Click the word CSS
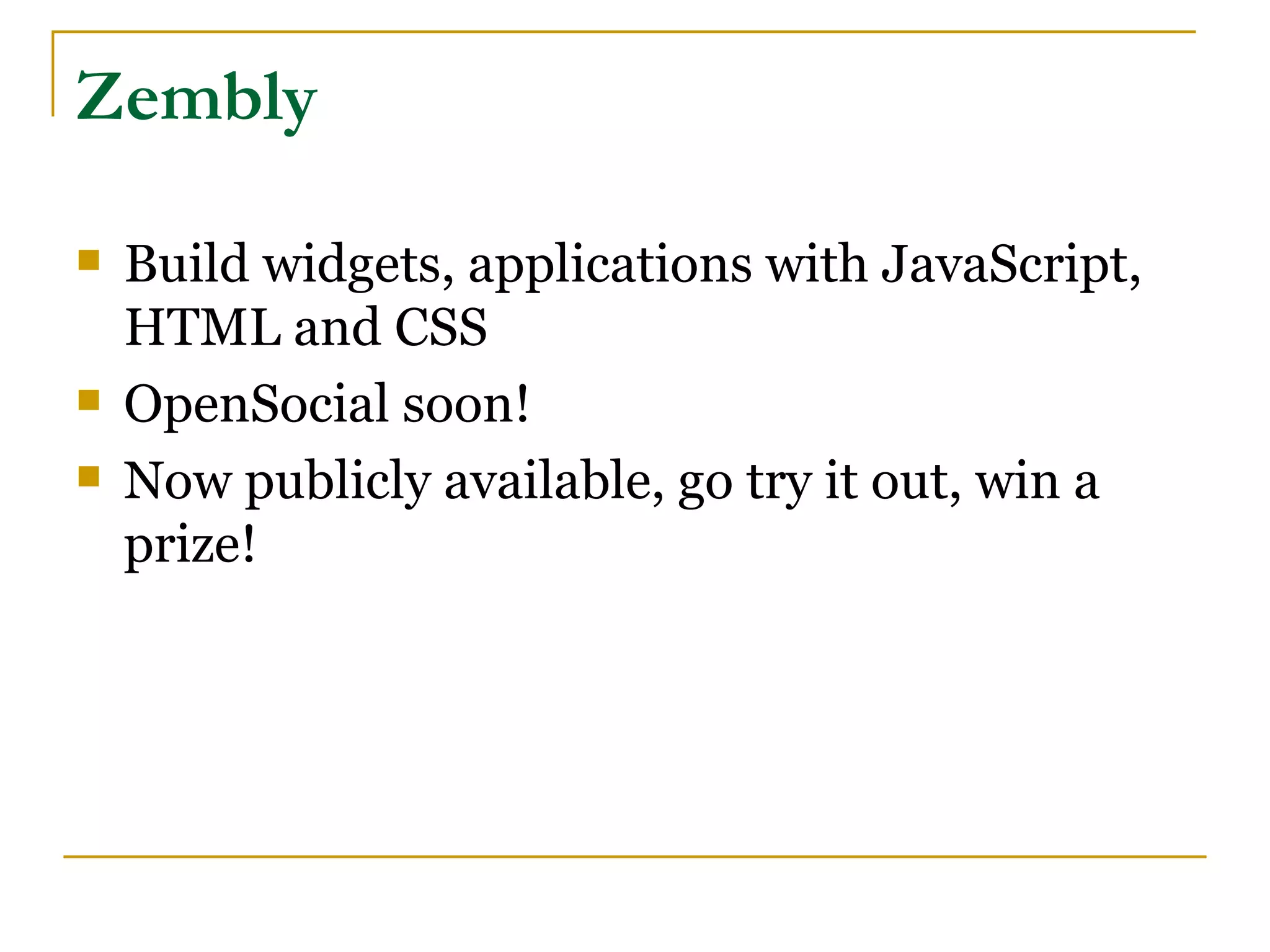 [440, 327]
